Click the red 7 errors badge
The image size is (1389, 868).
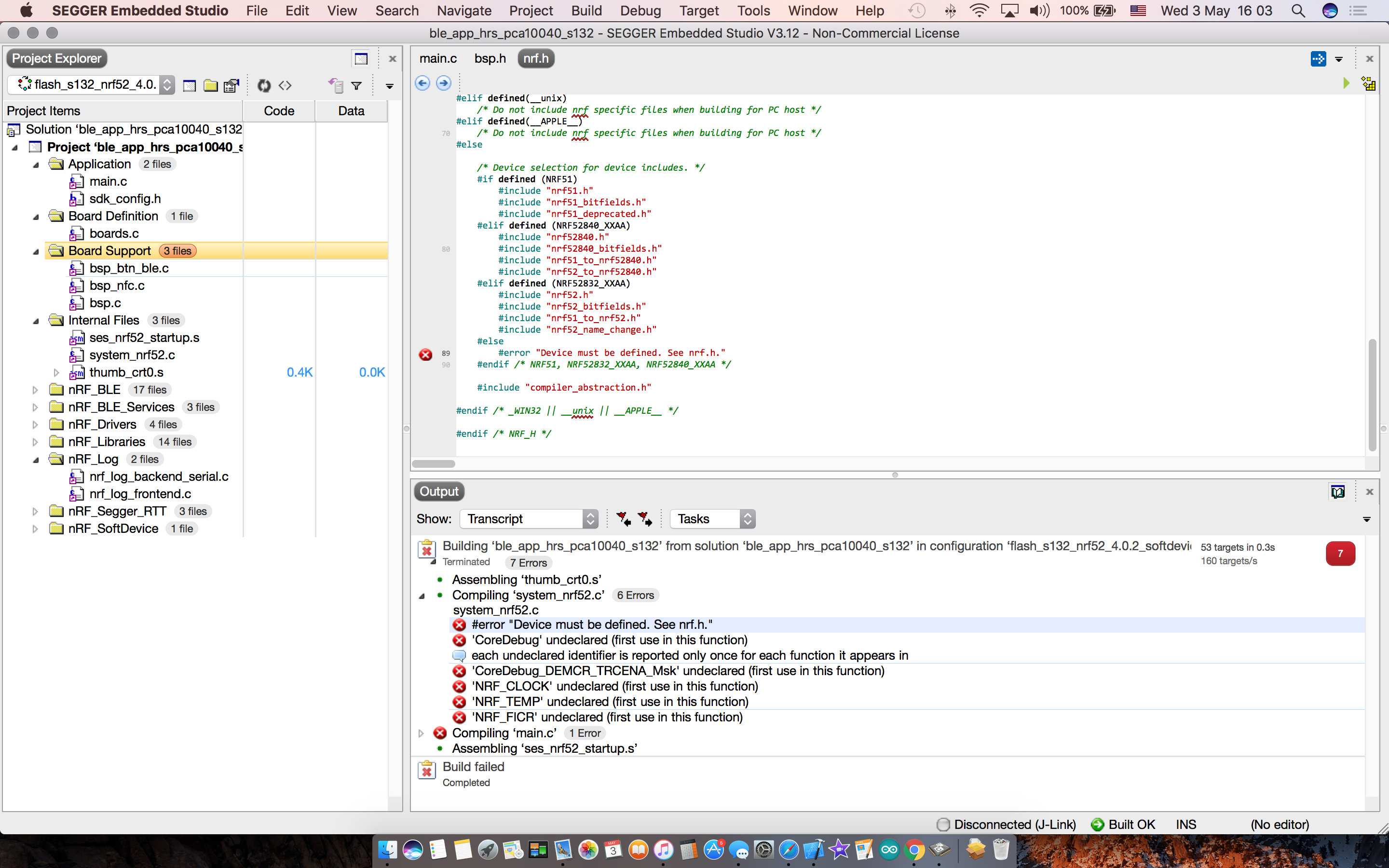(x=1340, y=554)
